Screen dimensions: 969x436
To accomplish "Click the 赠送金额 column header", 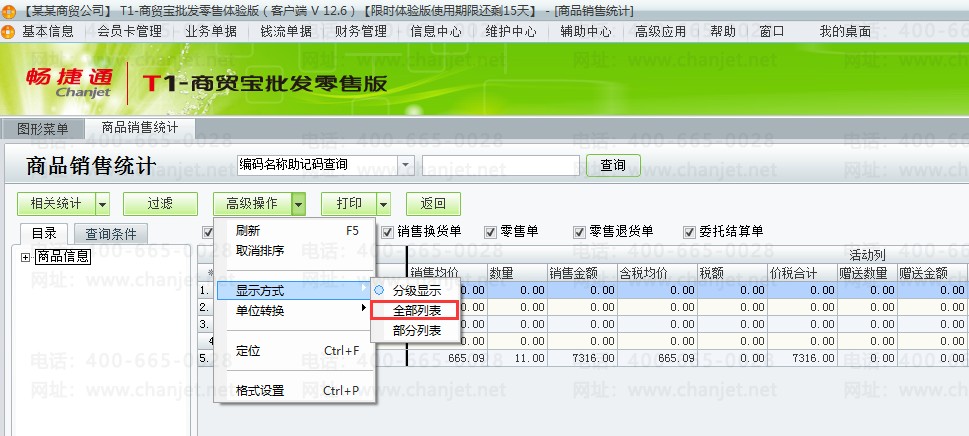I will coord(932,273).
